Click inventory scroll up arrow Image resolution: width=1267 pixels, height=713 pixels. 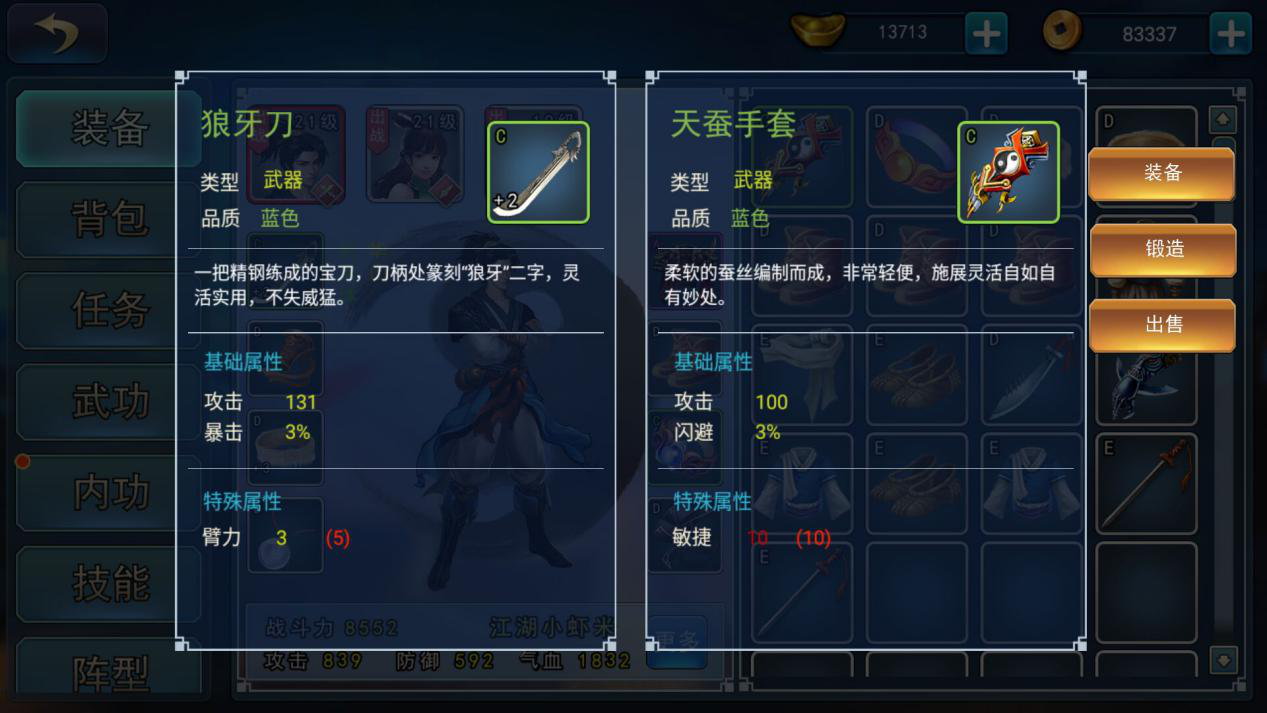tap(1223, 121)
